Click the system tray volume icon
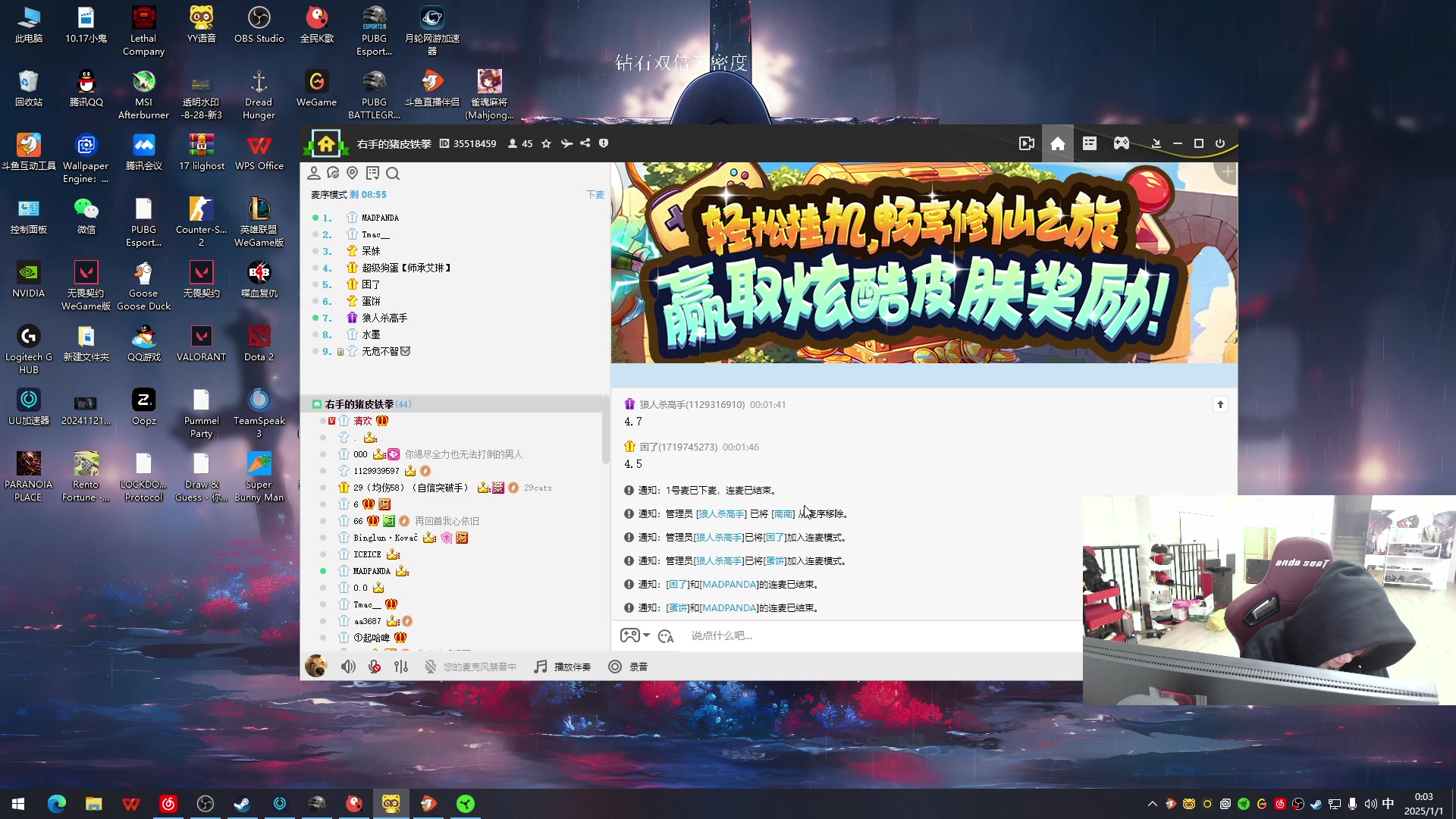Viewport: 1456px width, 819px height. point(1370,804)
